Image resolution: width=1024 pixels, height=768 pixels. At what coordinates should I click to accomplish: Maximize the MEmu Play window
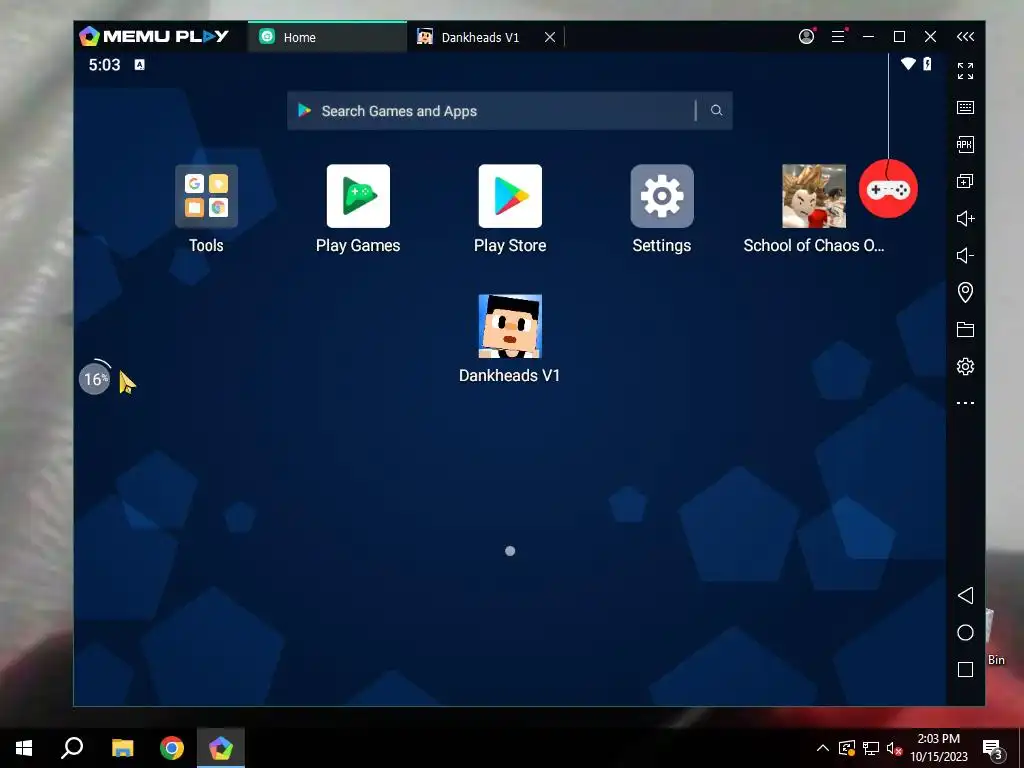pos(899,37)
